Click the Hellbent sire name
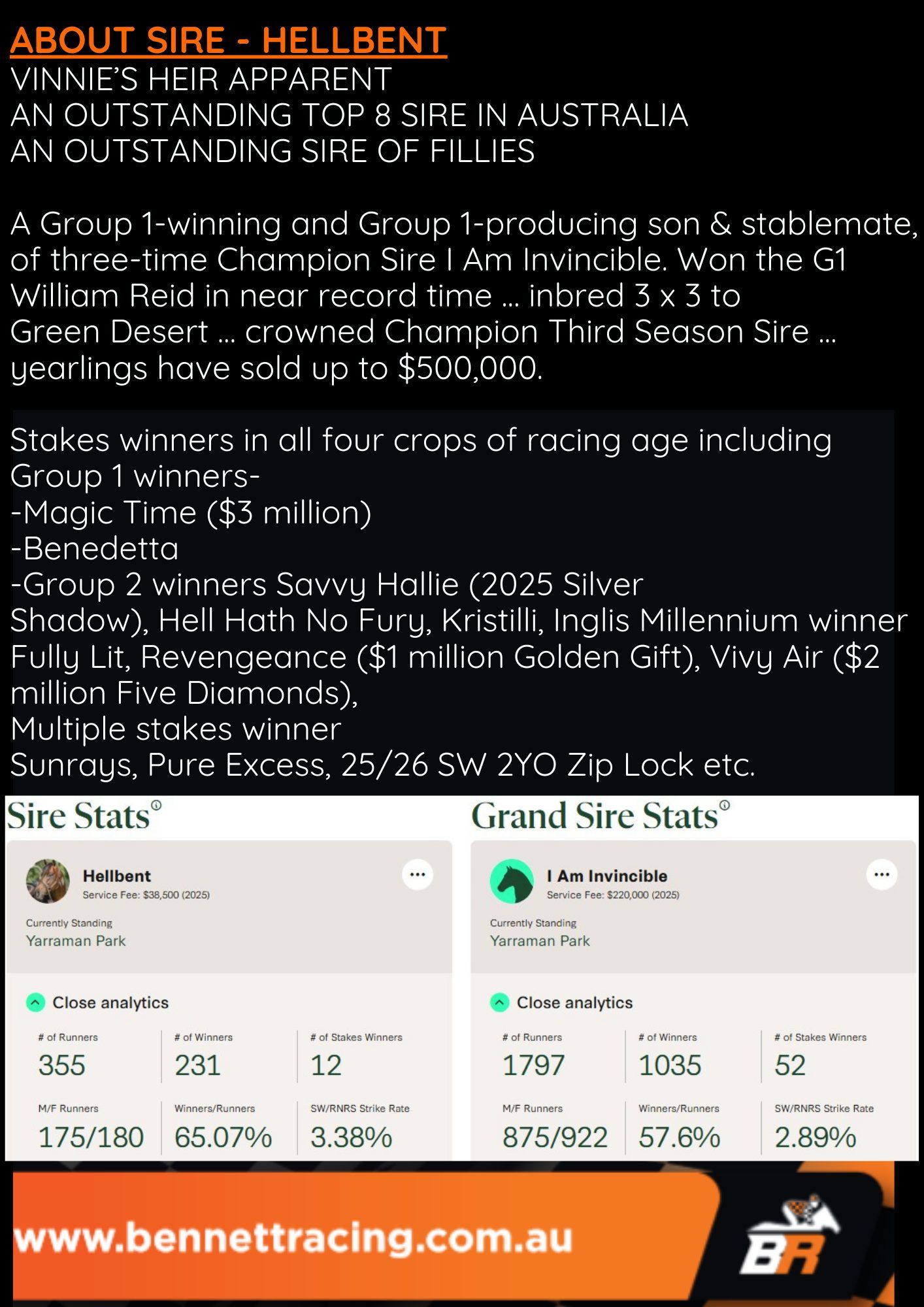This screenshot has width=924, height=1307. point(116,876)
